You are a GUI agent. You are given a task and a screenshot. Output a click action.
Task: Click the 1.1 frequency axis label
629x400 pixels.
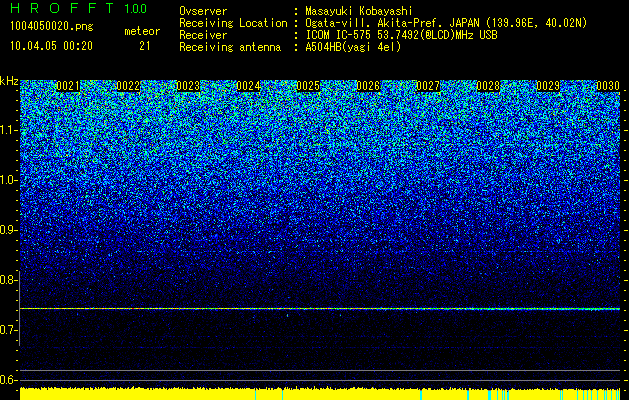point(7,130)
